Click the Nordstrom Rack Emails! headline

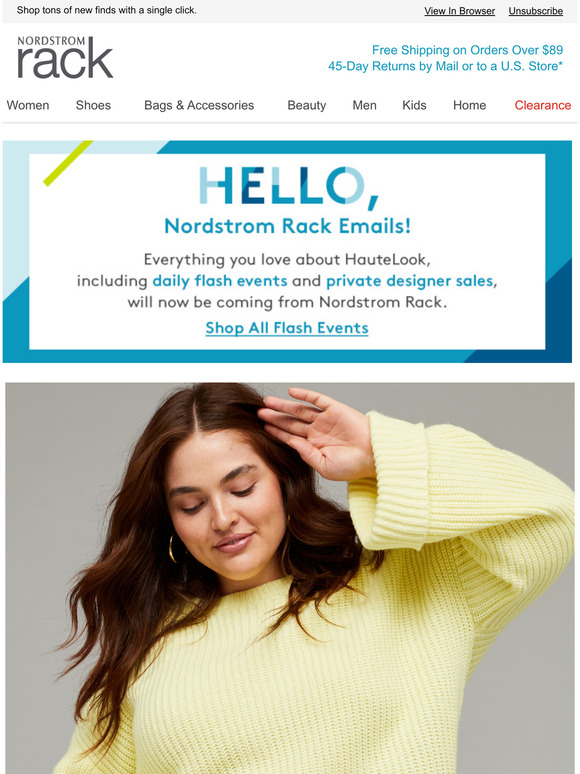287,226
